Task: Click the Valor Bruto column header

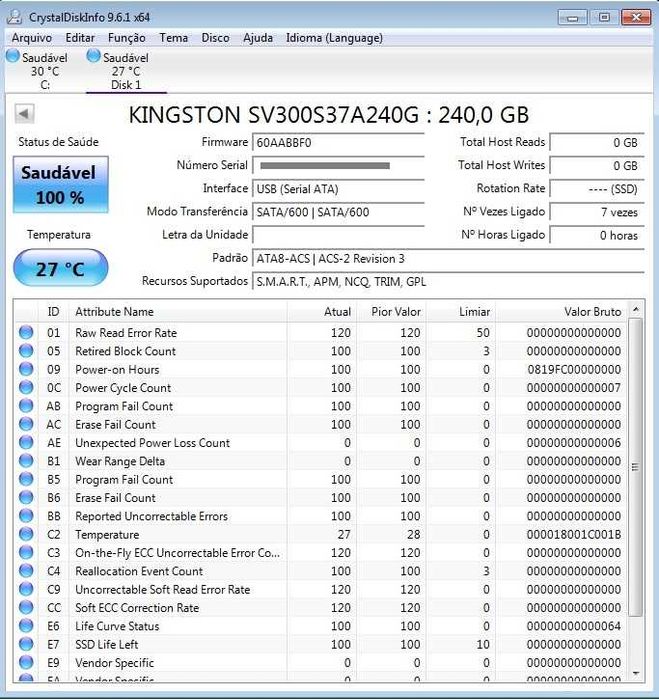Action: tap(561, 312)
